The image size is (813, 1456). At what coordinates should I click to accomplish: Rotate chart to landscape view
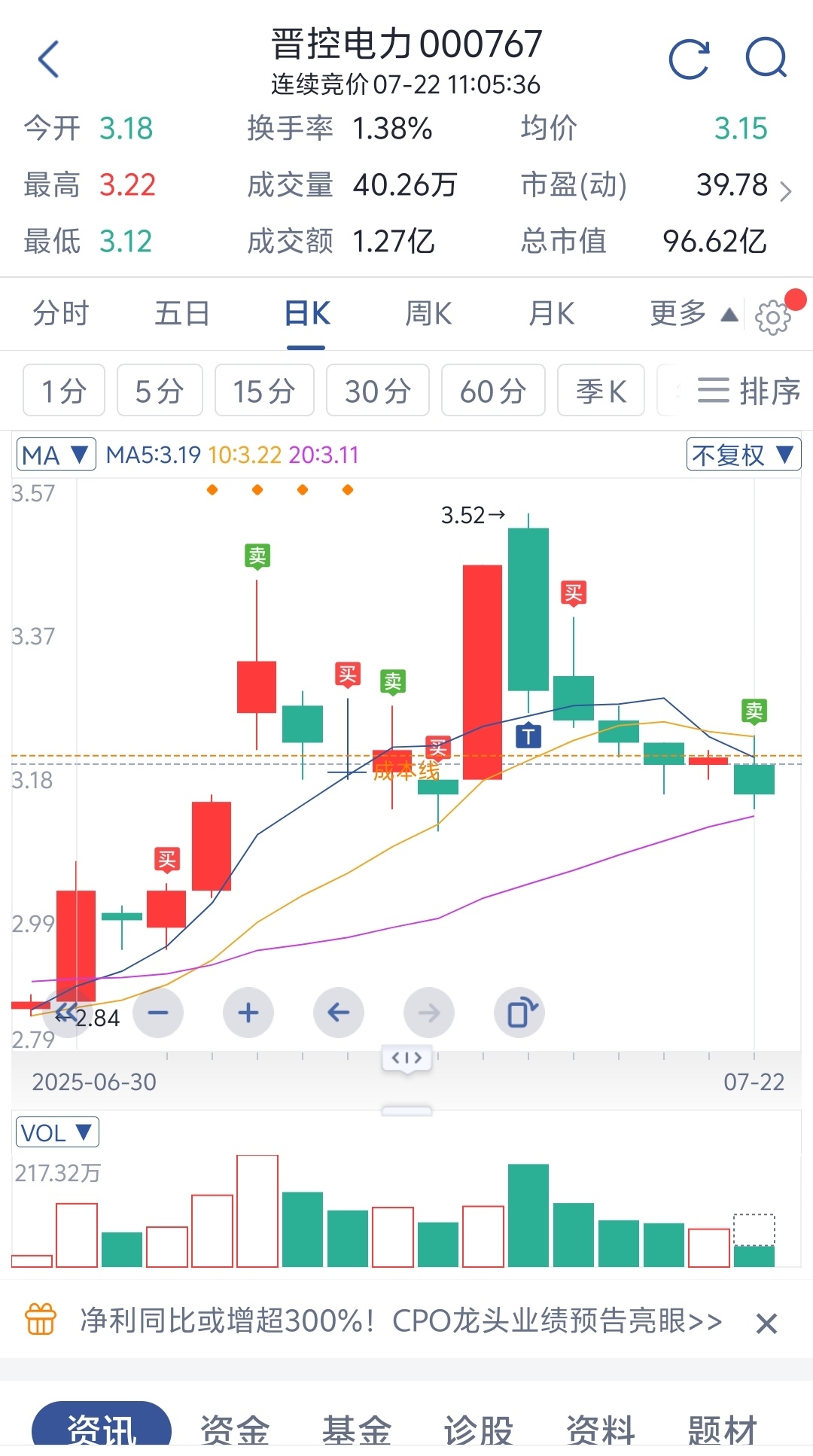click(519, 1013)
